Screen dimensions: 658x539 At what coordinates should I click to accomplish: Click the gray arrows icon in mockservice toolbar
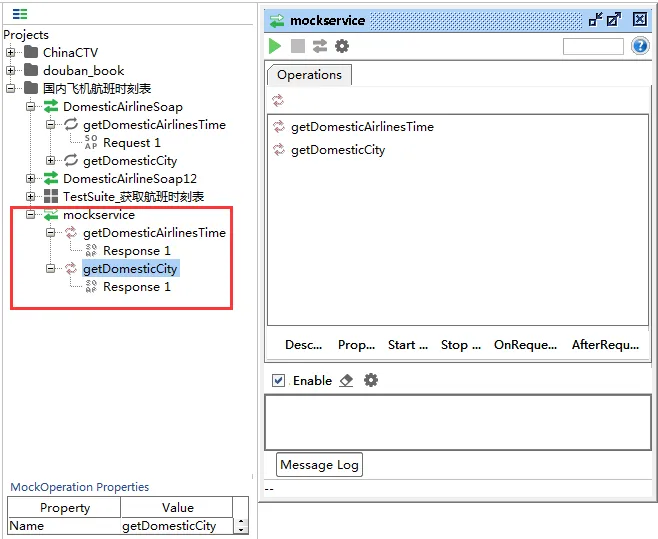[x=320, y=46]
